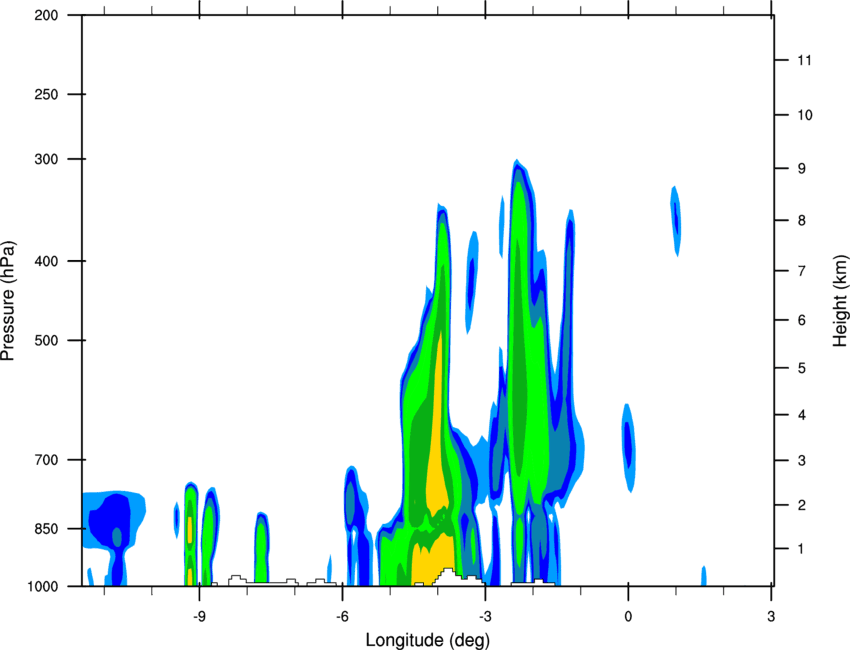Click the 0 longitude tick label
The height and width of the screenshot is (650, 850).
coord(628,617)
